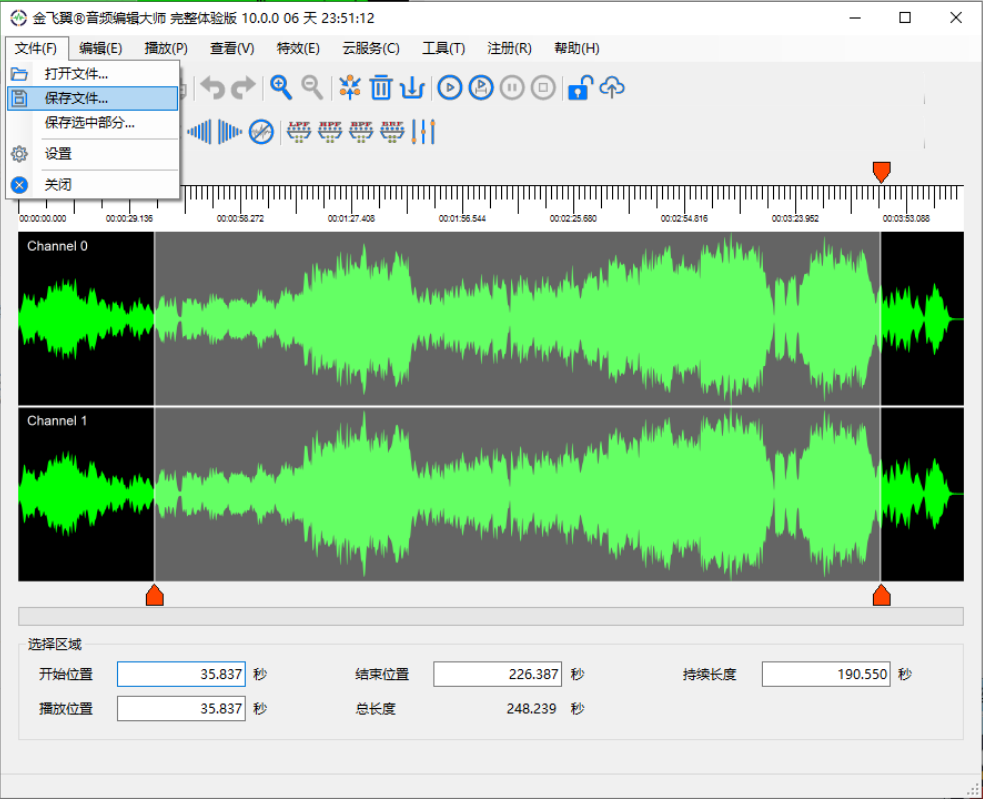Click the top orange playhead marker on ruler
Screen dimensions: 983x799
click(881, 172)
